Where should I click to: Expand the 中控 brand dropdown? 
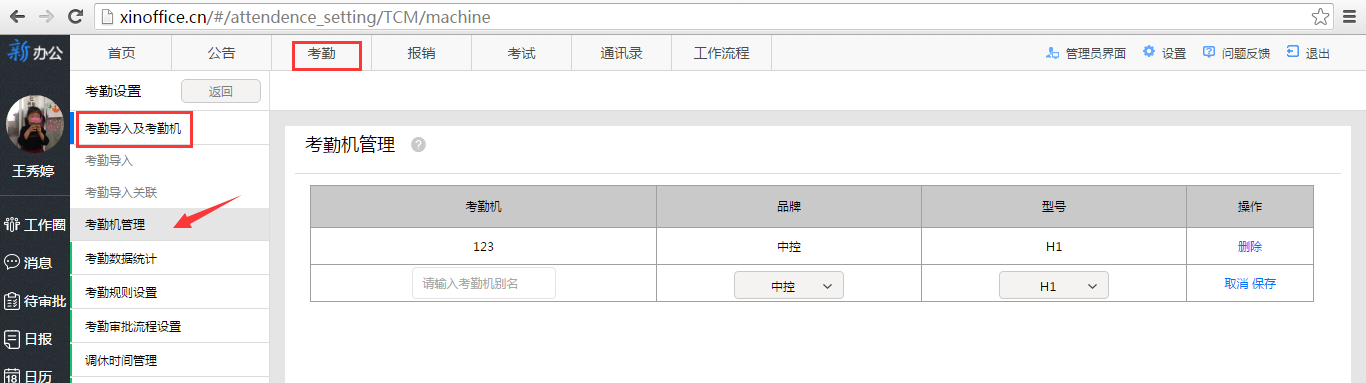tap(789, 286)
